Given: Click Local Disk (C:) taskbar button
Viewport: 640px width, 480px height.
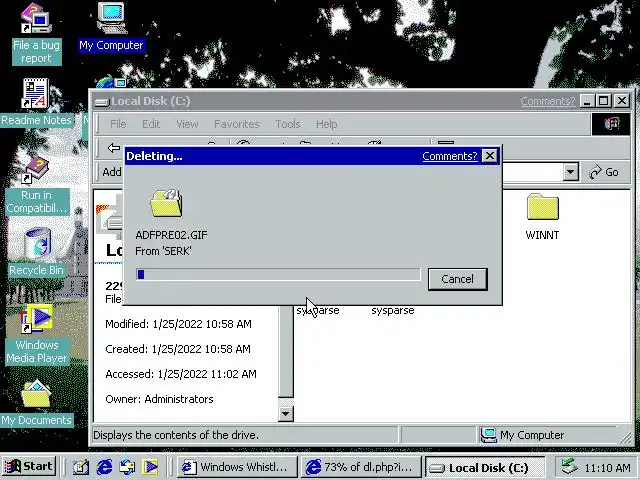Looking at the screenshot, I should coord(485,467).
